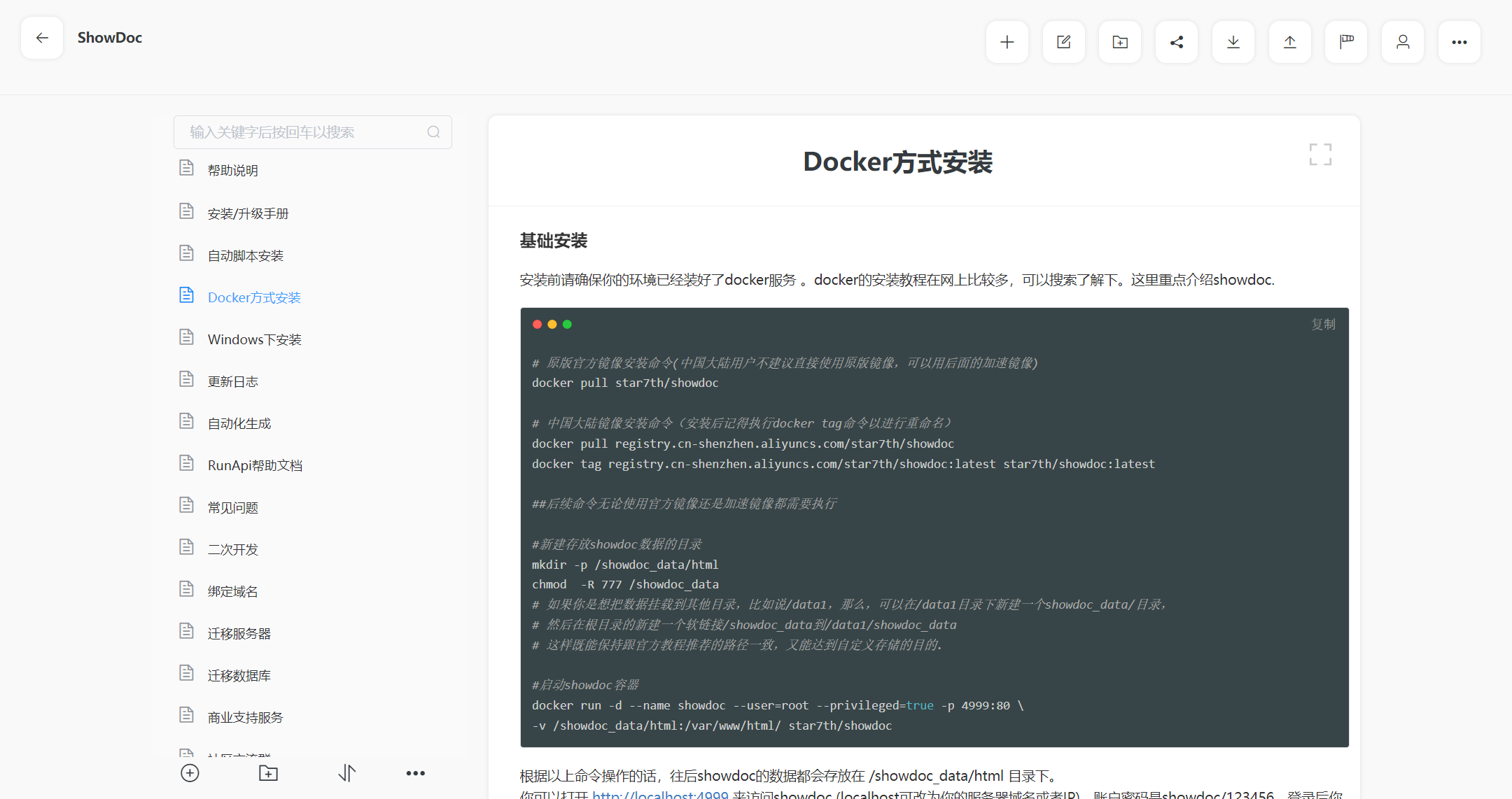Open Windows下安装 page in sidebar
This screenshot has width=1512, height=799.
(x=254, y=339)
